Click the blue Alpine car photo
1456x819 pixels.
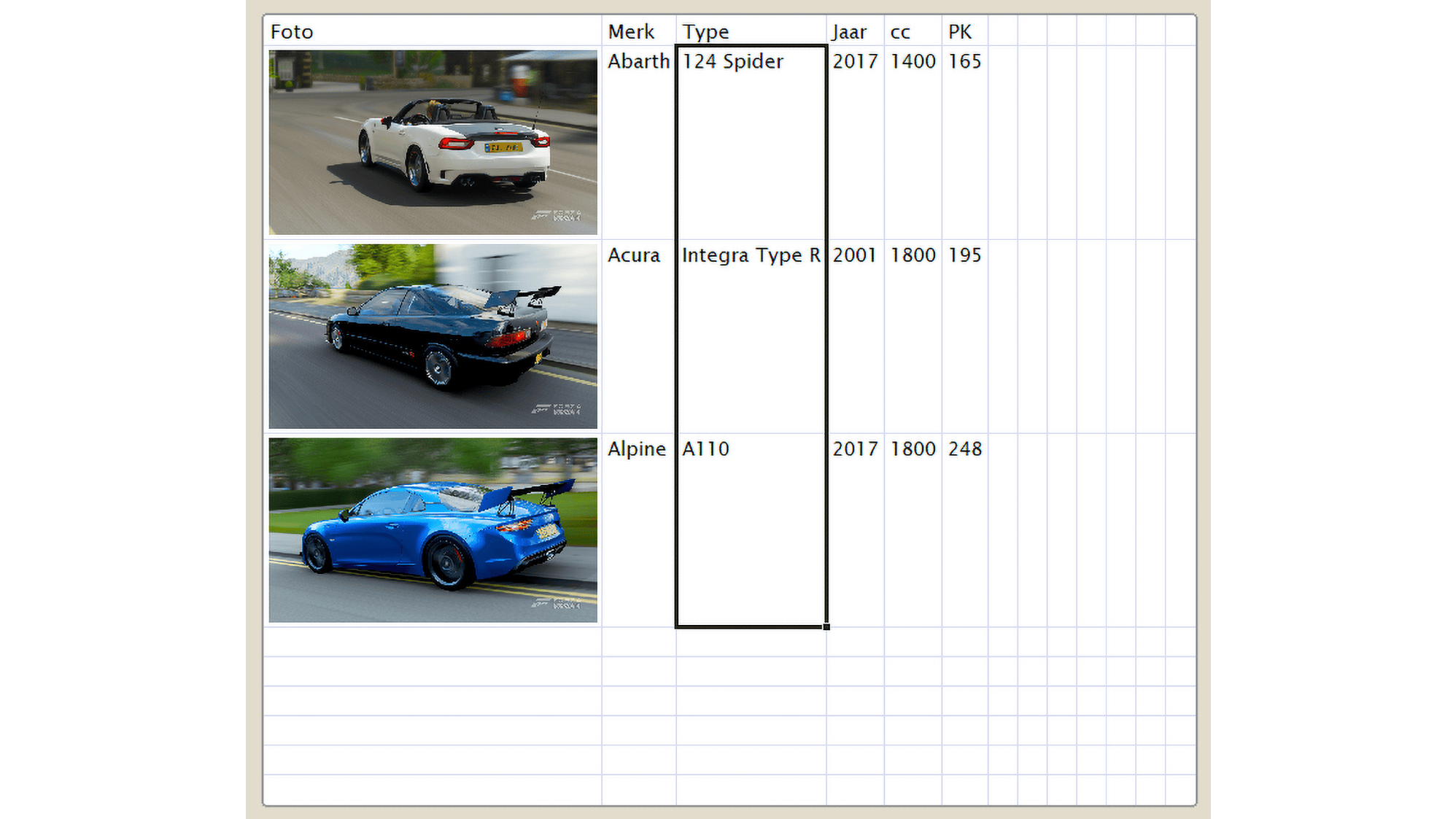coord(433,530)
